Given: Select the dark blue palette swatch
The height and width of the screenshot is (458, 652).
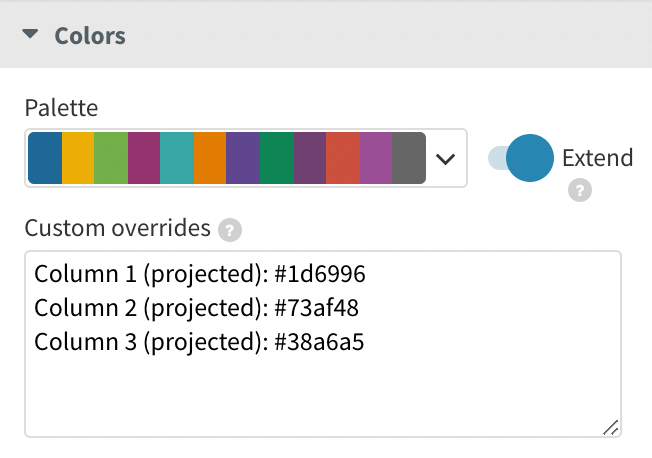Looking at the screenshot, I should point(45,158).
